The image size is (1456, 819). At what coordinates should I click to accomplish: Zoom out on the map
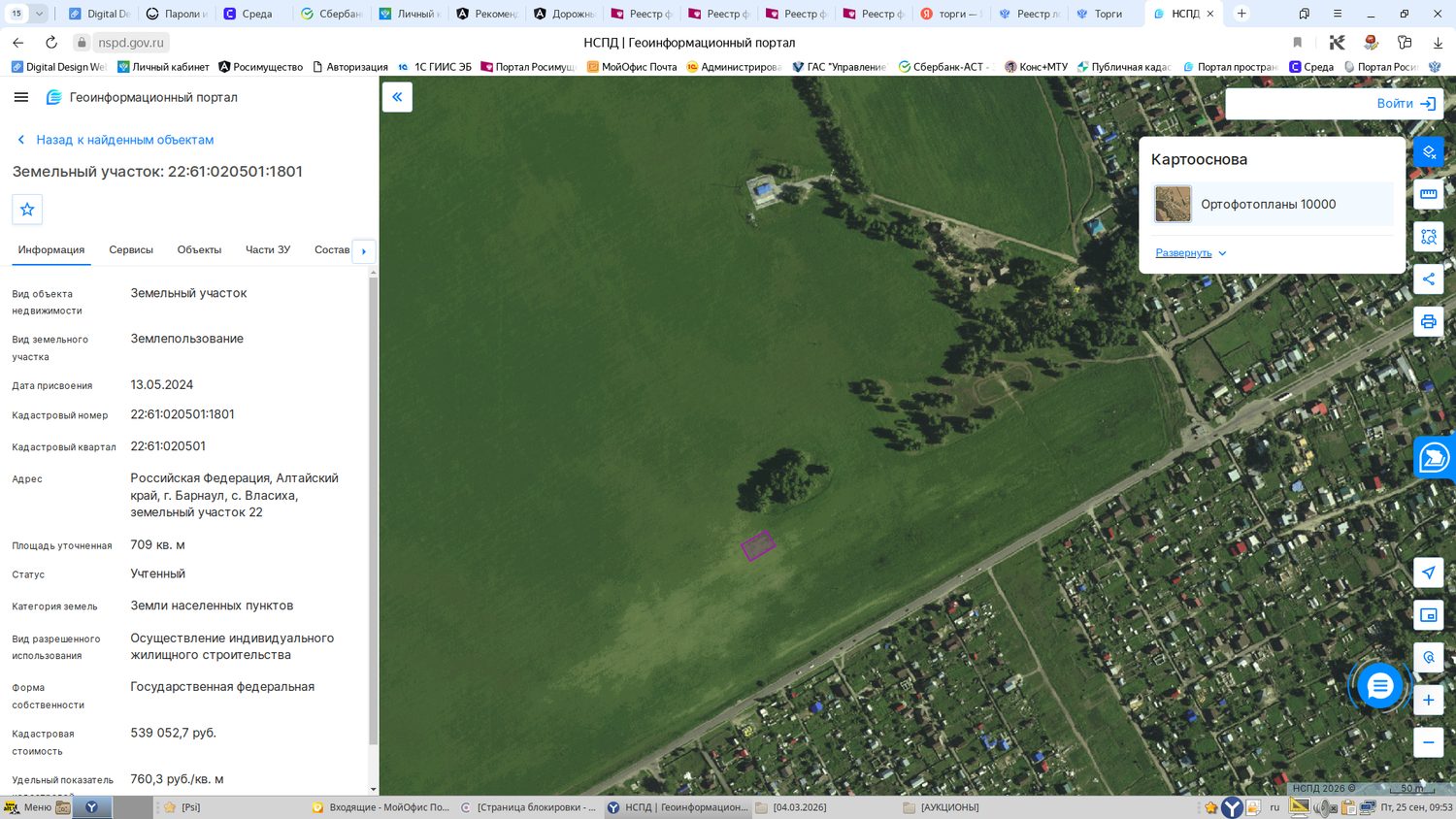coord(1429,742)
